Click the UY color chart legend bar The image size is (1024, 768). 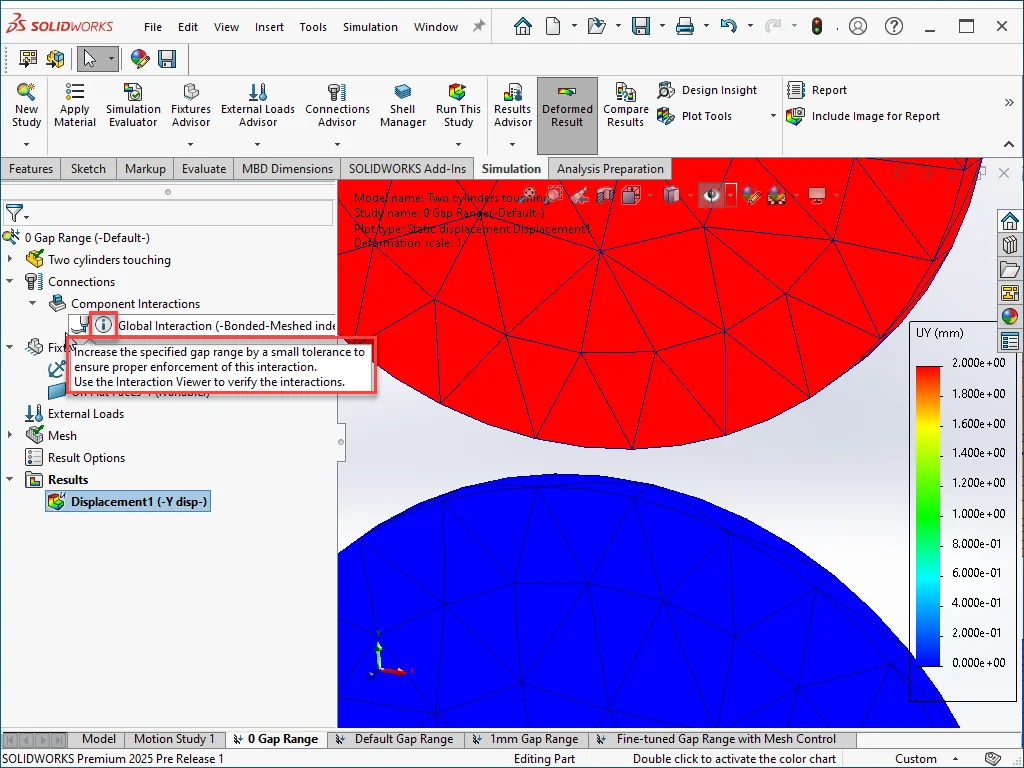click(x=929, y=515)
